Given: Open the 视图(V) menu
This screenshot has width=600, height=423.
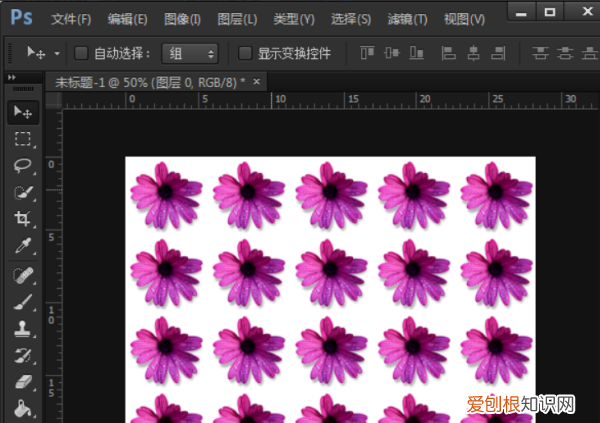Looking at the screenshot, I should (464, 19).
